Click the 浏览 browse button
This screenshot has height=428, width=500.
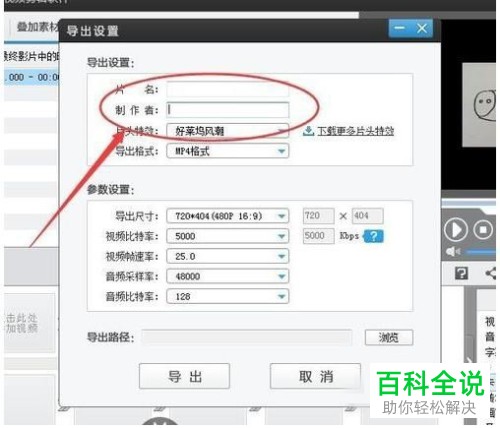point(389,338)
